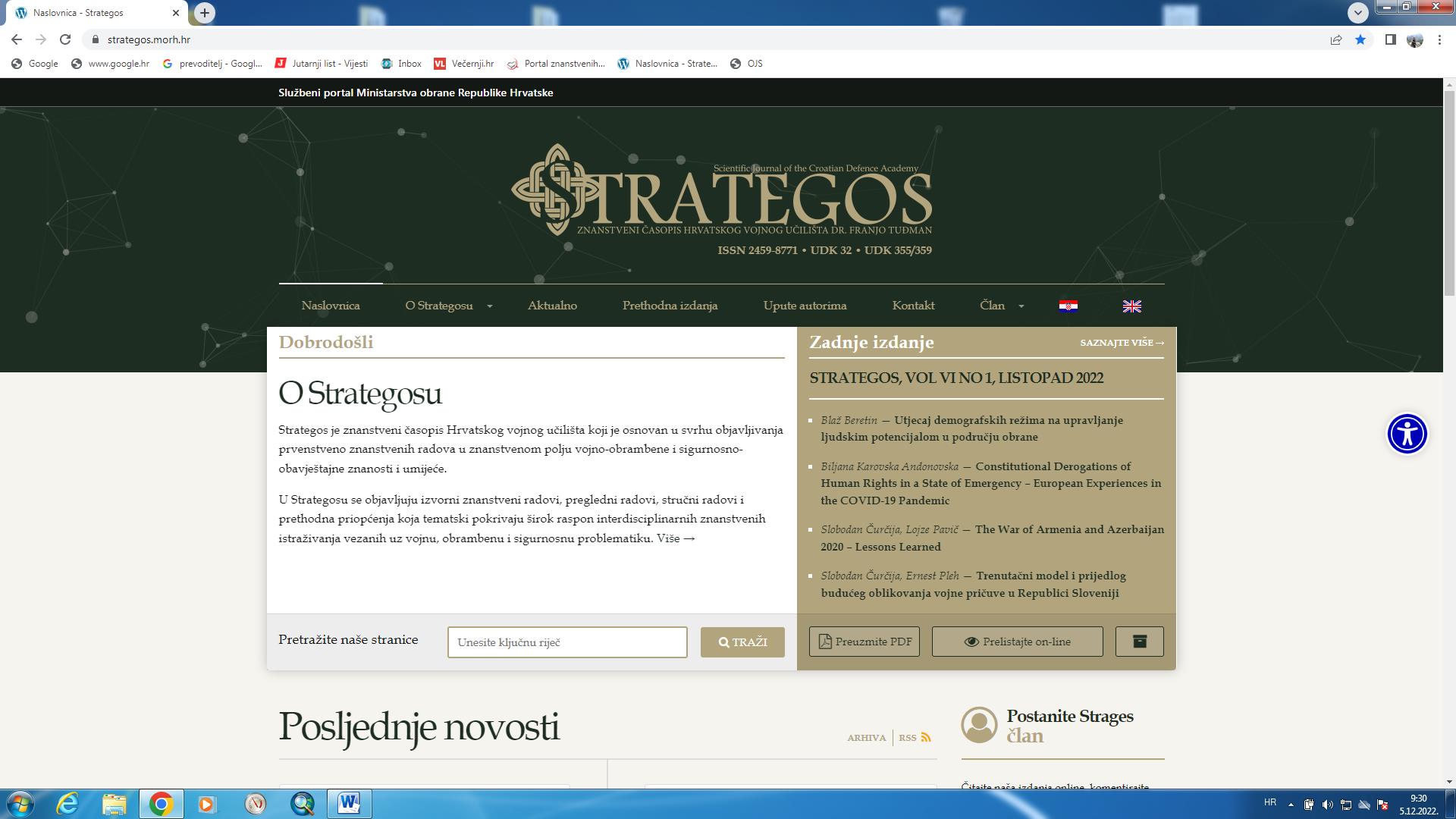
Task: Select Naslovnica menu item
Action: (331, 306)
